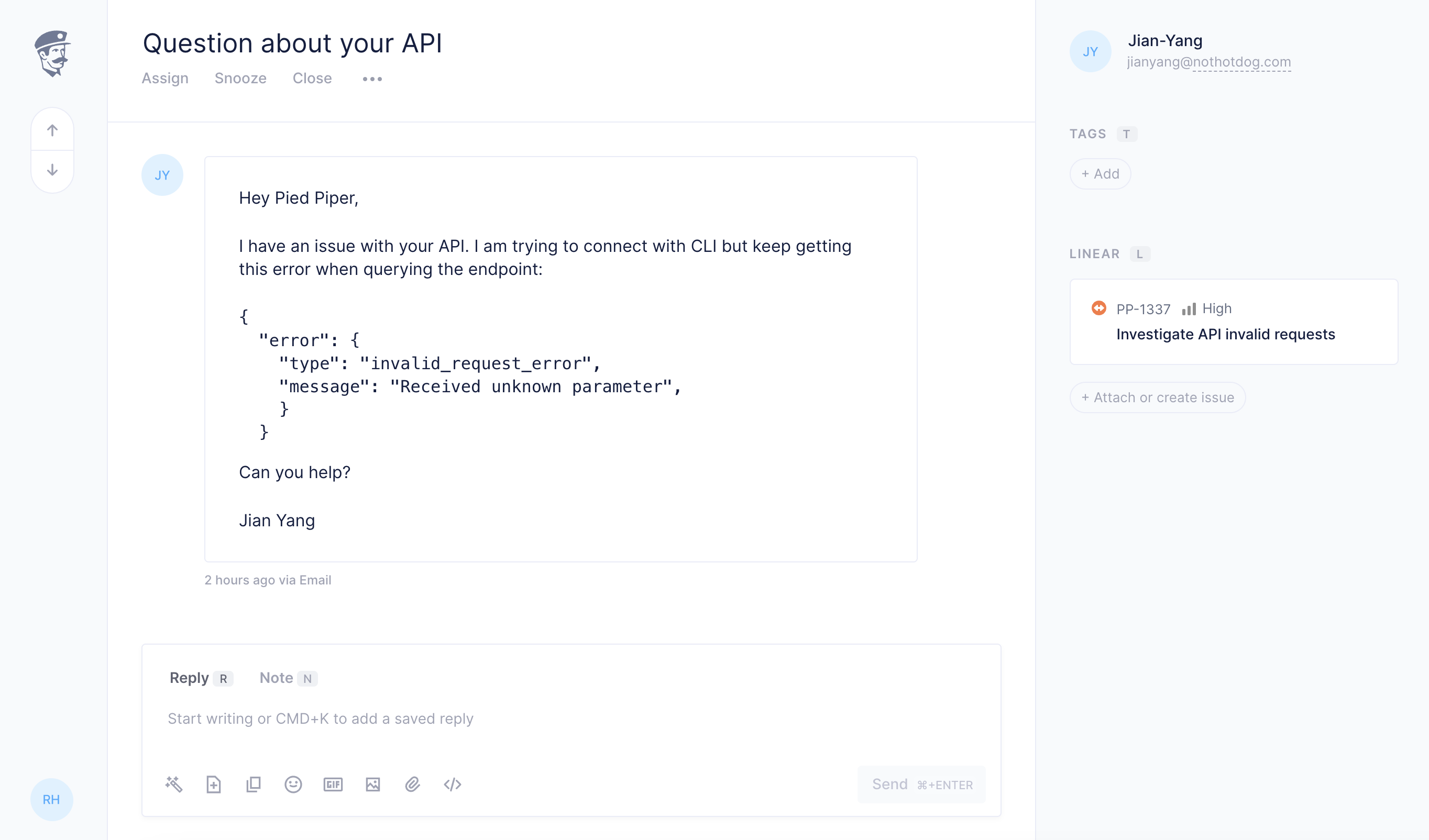The image size is (1429, 840).
Task: Open Snooze options for the conversation
Action: [x=240, y=78]
